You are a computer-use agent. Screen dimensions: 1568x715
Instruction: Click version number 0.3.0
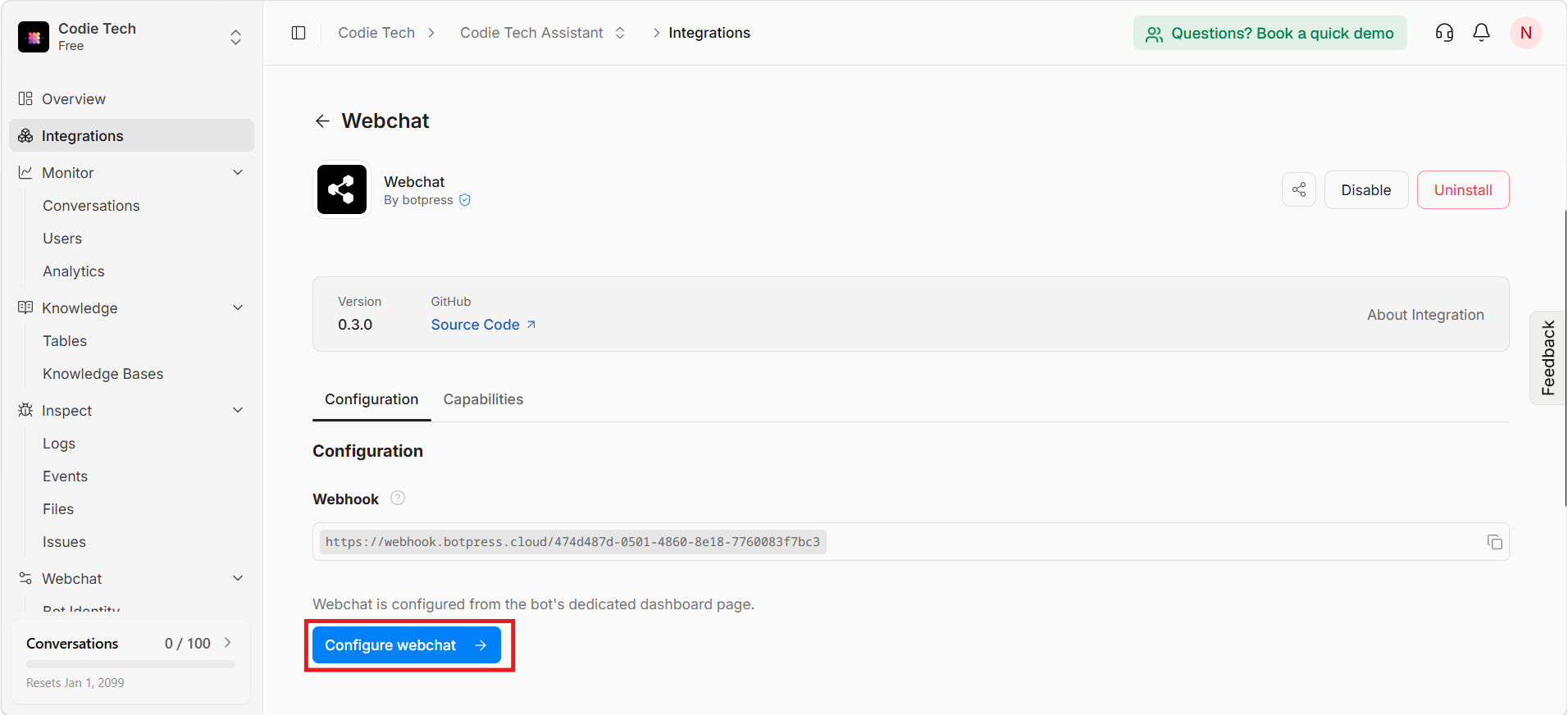[x=355, y=325]
